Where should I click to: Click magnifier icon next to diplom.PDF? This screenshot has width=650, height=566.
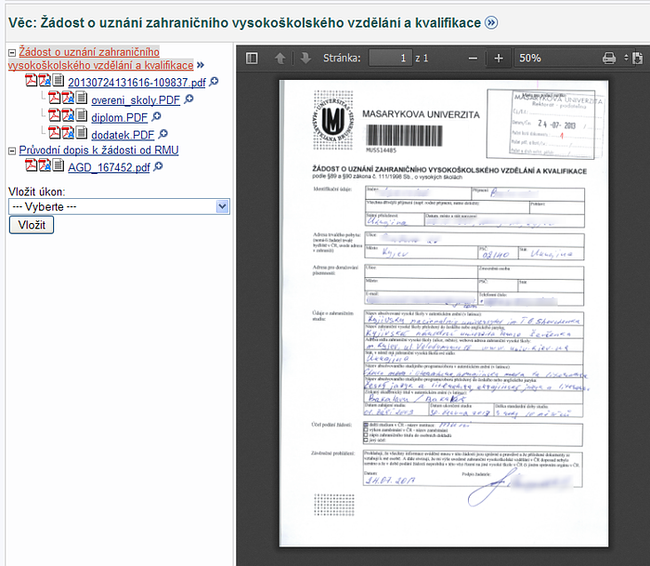(156, 117)
